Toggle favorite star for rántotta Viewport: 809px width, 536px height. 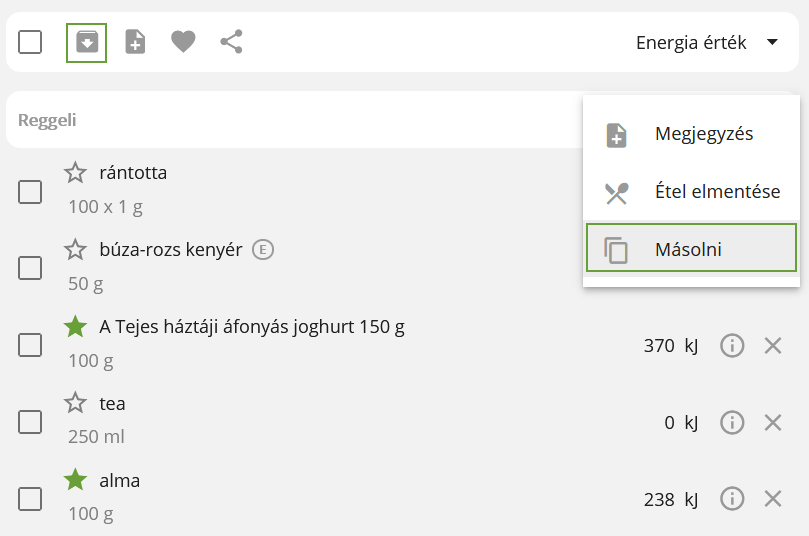pyautogui.click(x=75, y=173)
